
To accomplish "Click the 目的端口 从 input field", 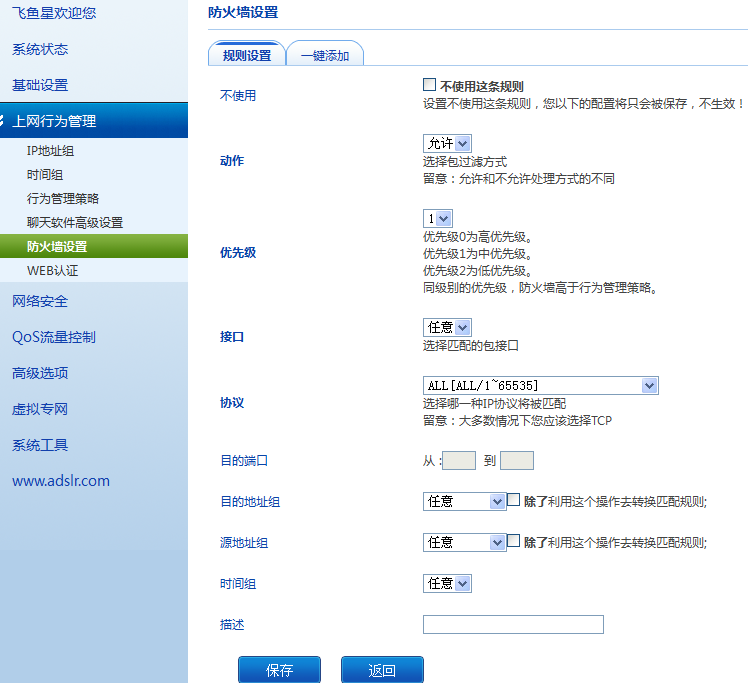I will click(459, 461).
